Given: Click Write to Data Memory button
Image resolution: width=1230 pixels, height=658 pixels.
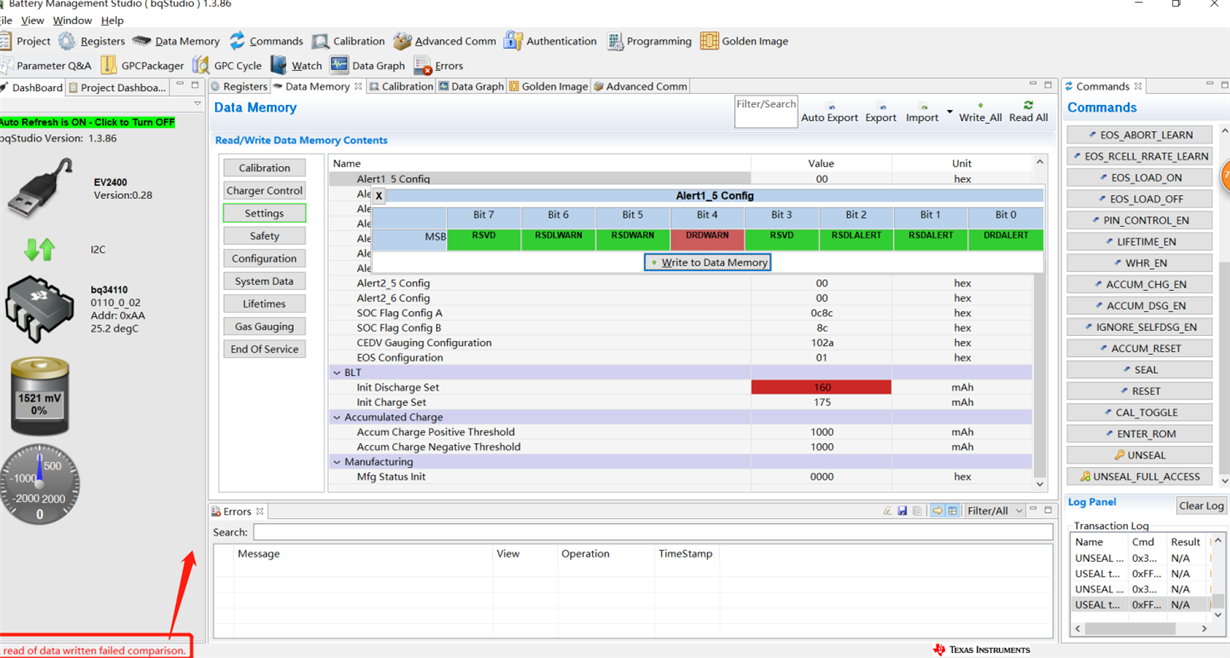Looking at the screenshot, I should [x=707, y=262].
